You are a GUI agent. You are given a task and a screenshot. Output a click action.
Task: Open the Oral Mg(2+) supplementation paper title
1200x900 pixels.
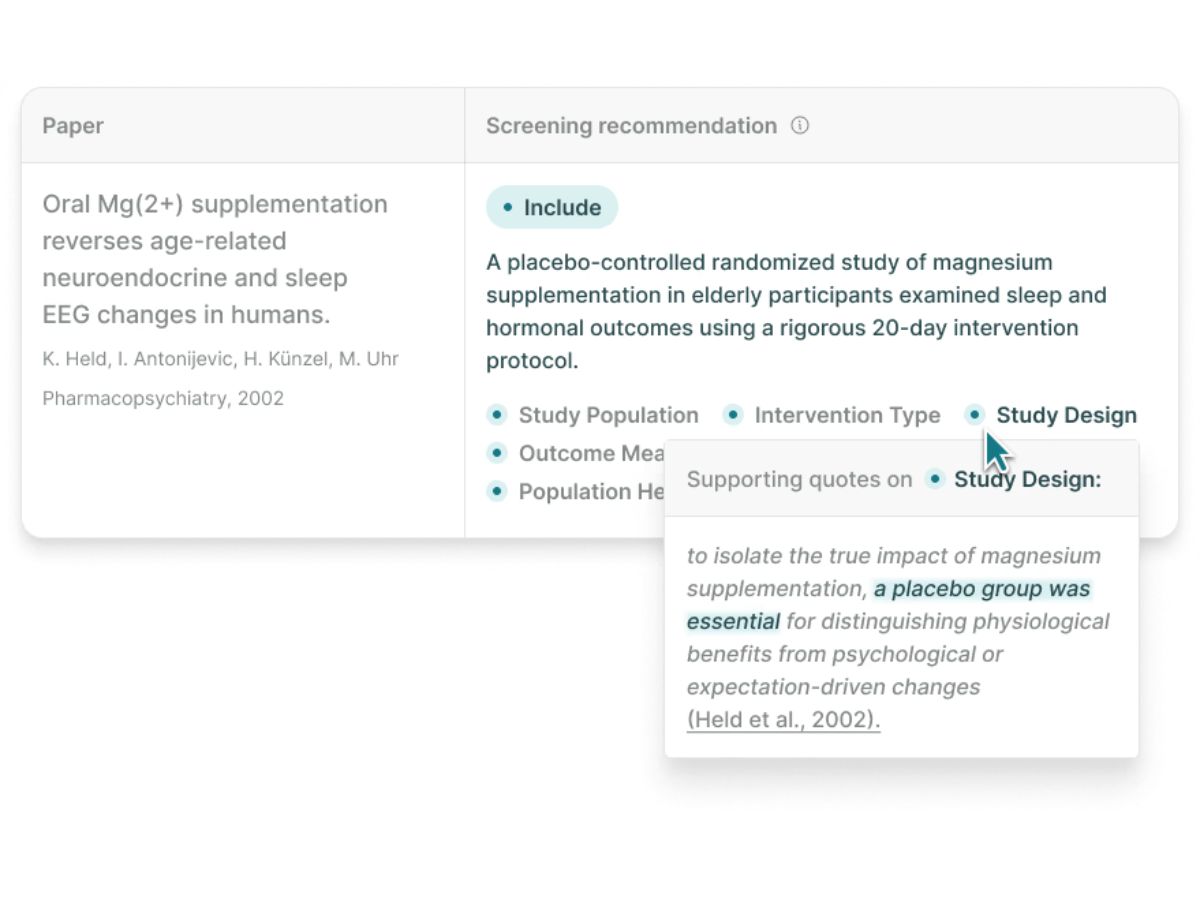point(215,260)
